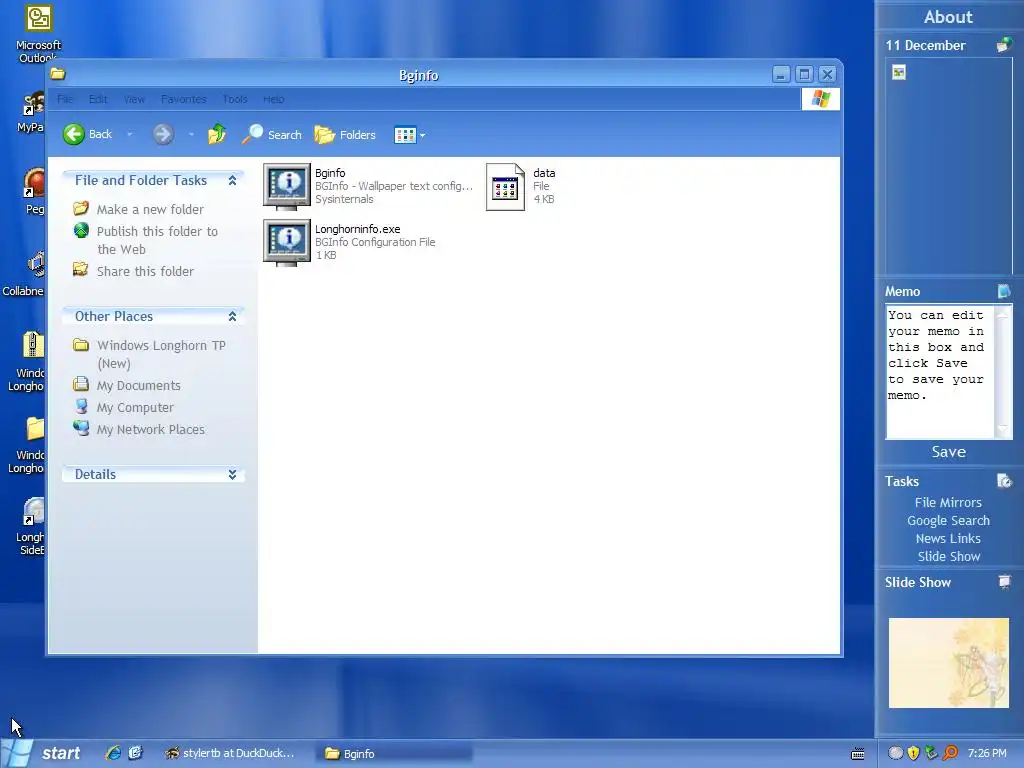1024x768 pixels.
Task: Click the My Computer icon in sidebar
Action: (x=81, y=406)
